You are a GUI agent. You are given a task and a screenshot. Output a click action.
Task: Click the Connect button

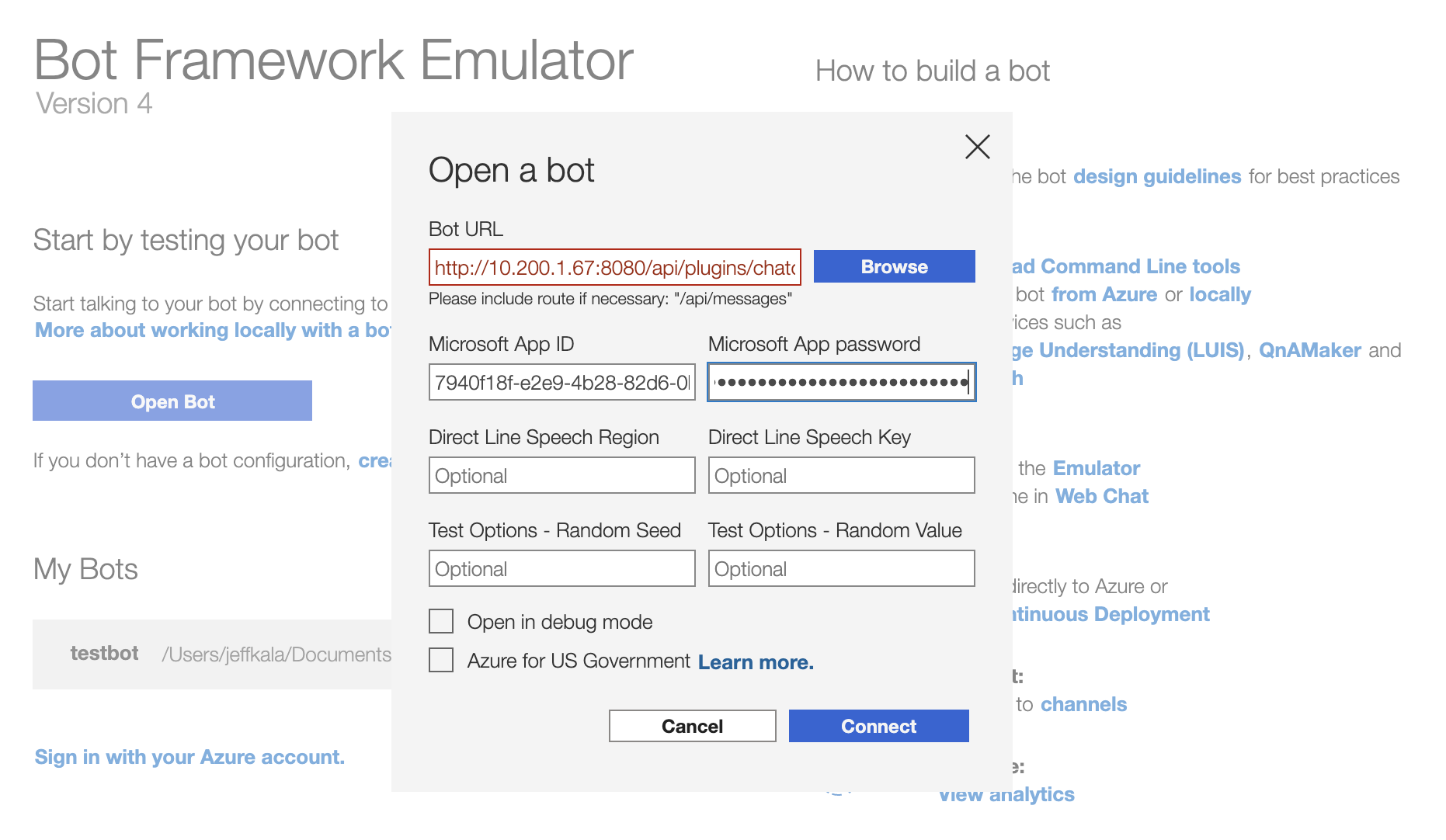[878, 727]
